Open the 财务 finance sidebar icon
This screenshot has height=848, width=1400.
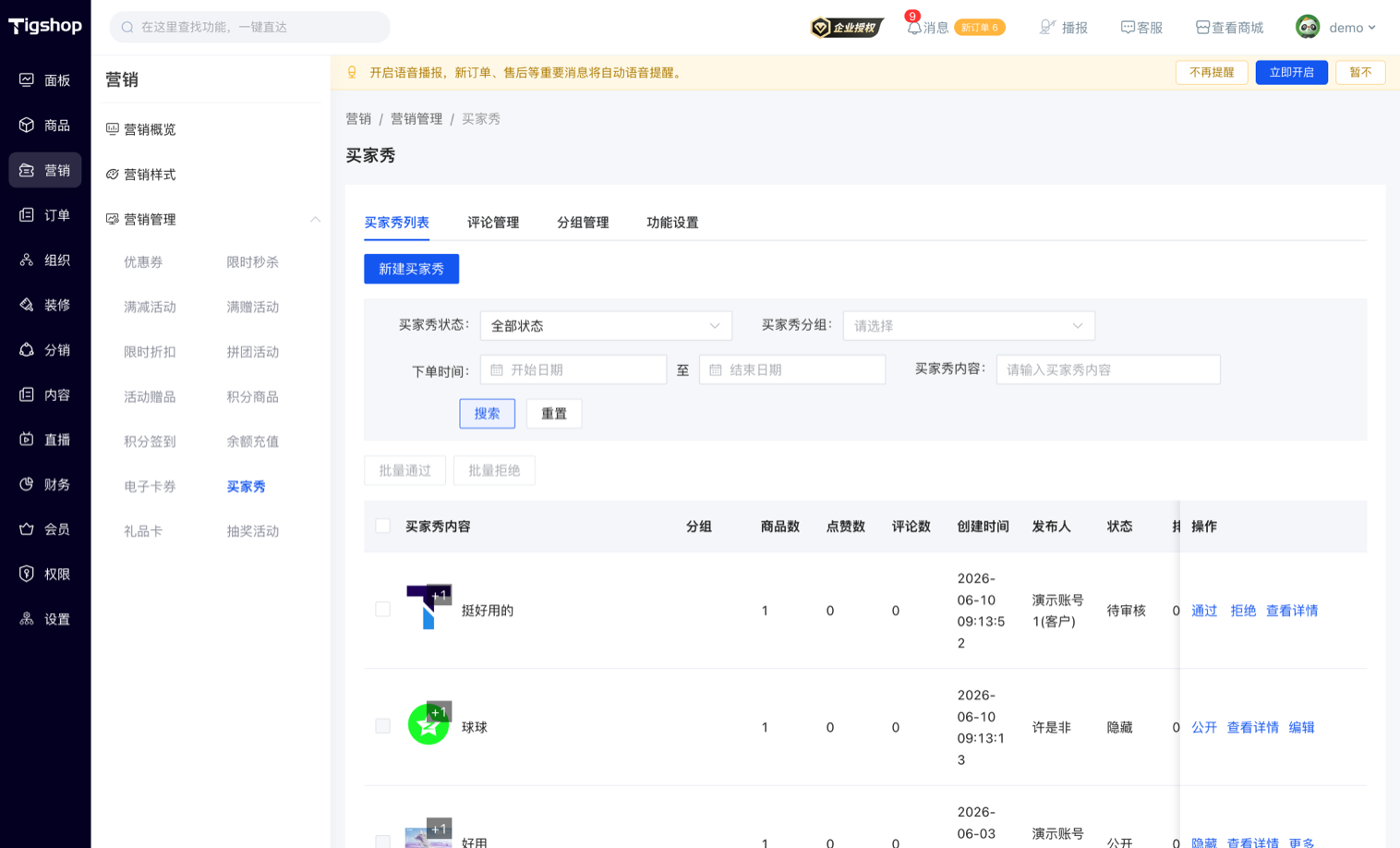click(27, 484)
